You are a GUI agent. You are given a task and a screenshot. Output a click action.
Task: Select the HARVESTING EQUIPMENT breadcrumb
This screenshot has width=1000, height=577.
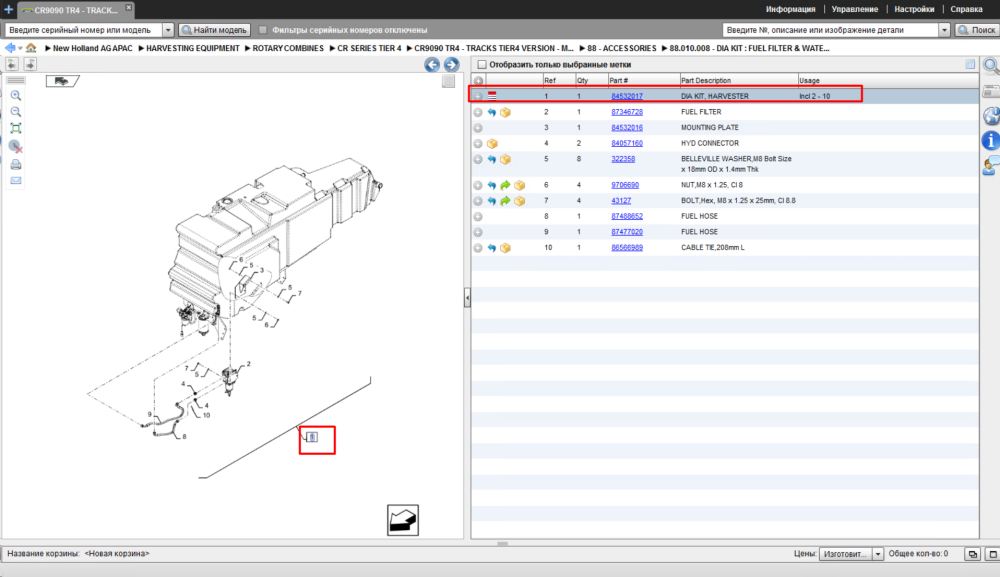click(193, 48)
